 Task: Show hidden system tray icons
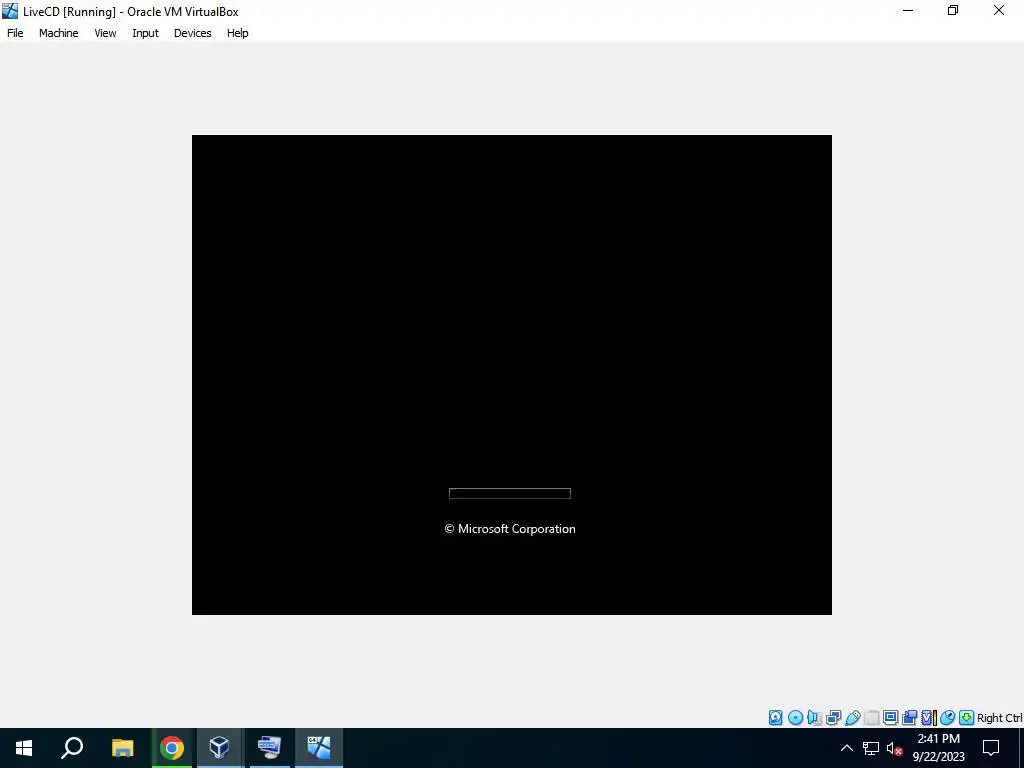click(846, 748)
